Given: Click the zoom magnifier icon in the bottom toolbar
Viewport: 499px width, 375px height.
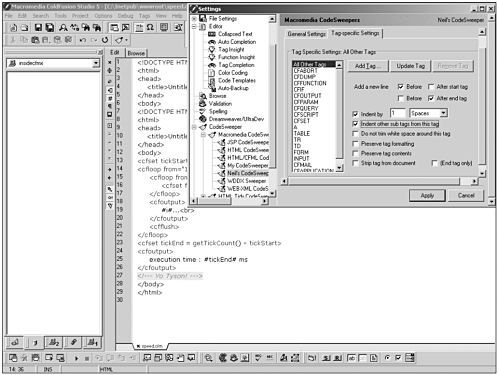Looking at the screenshot, I should [x=209, y=358].
